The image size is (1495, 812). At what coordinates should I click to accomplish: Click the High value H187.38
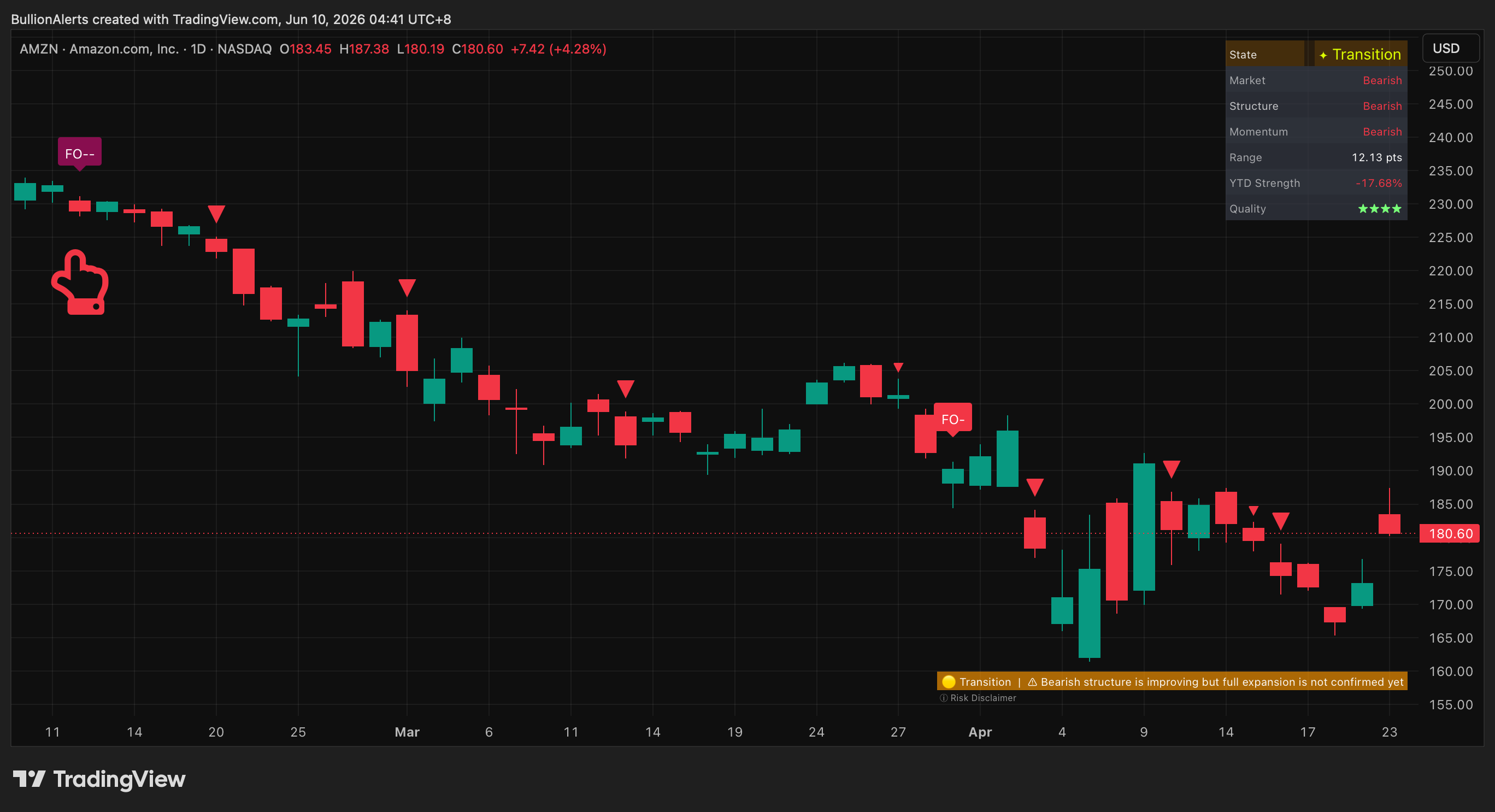click(364, 49)
